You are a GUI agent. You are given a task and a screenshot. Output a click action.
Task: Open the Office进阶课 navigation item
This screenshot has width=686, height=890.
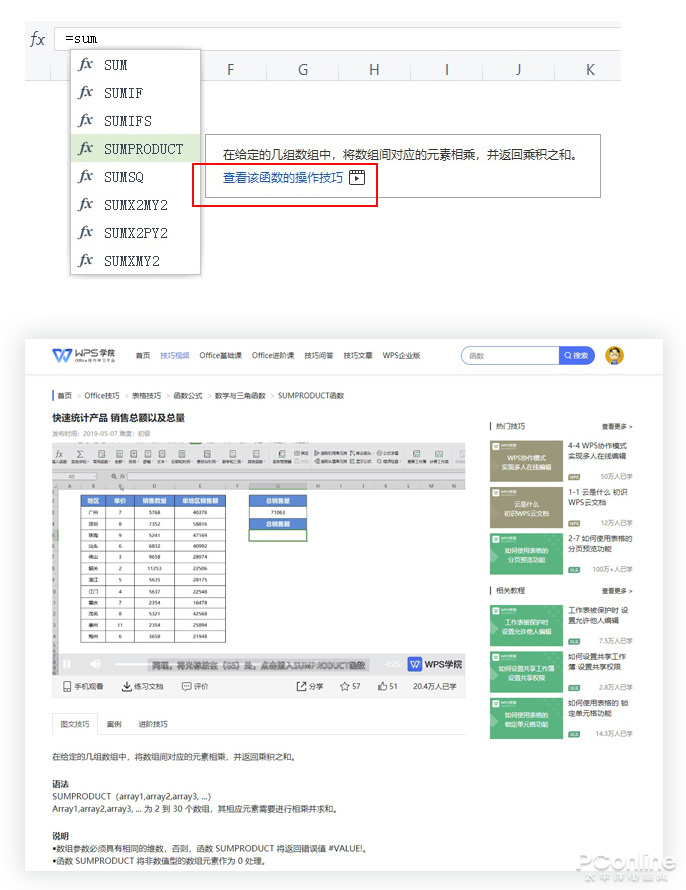pyautogui.click(x=273, y=355)
